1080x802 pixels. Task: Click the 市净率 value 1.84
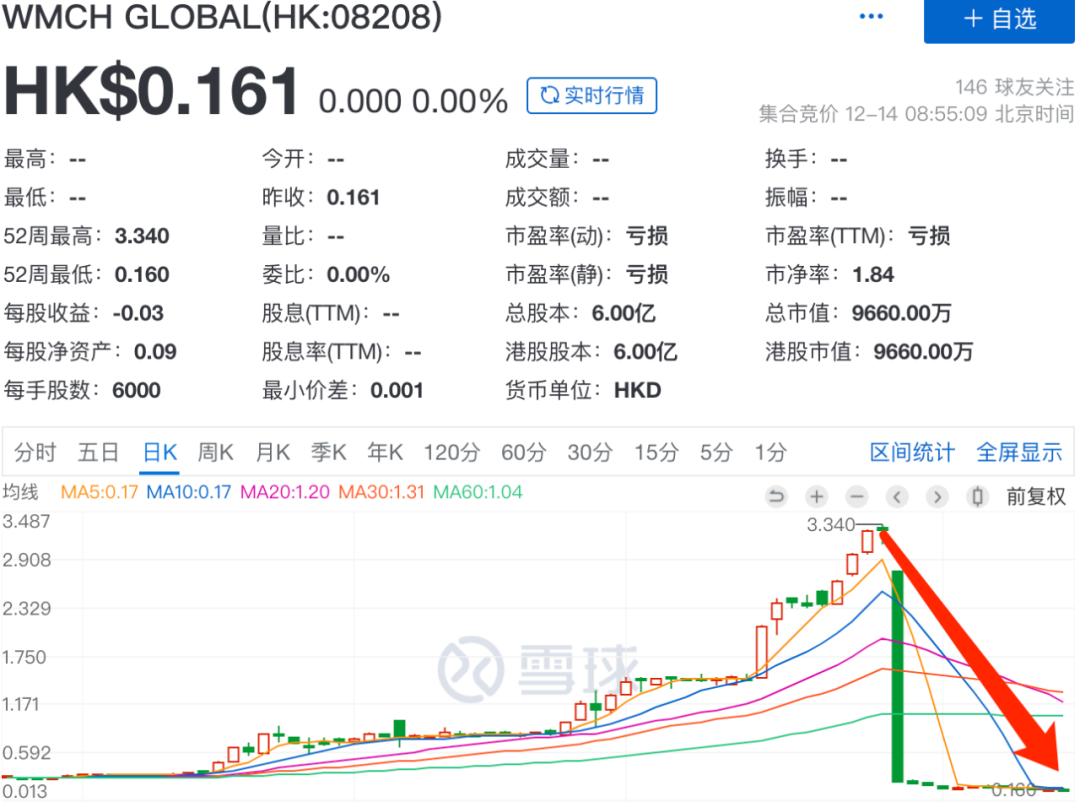tap(873, 275)
